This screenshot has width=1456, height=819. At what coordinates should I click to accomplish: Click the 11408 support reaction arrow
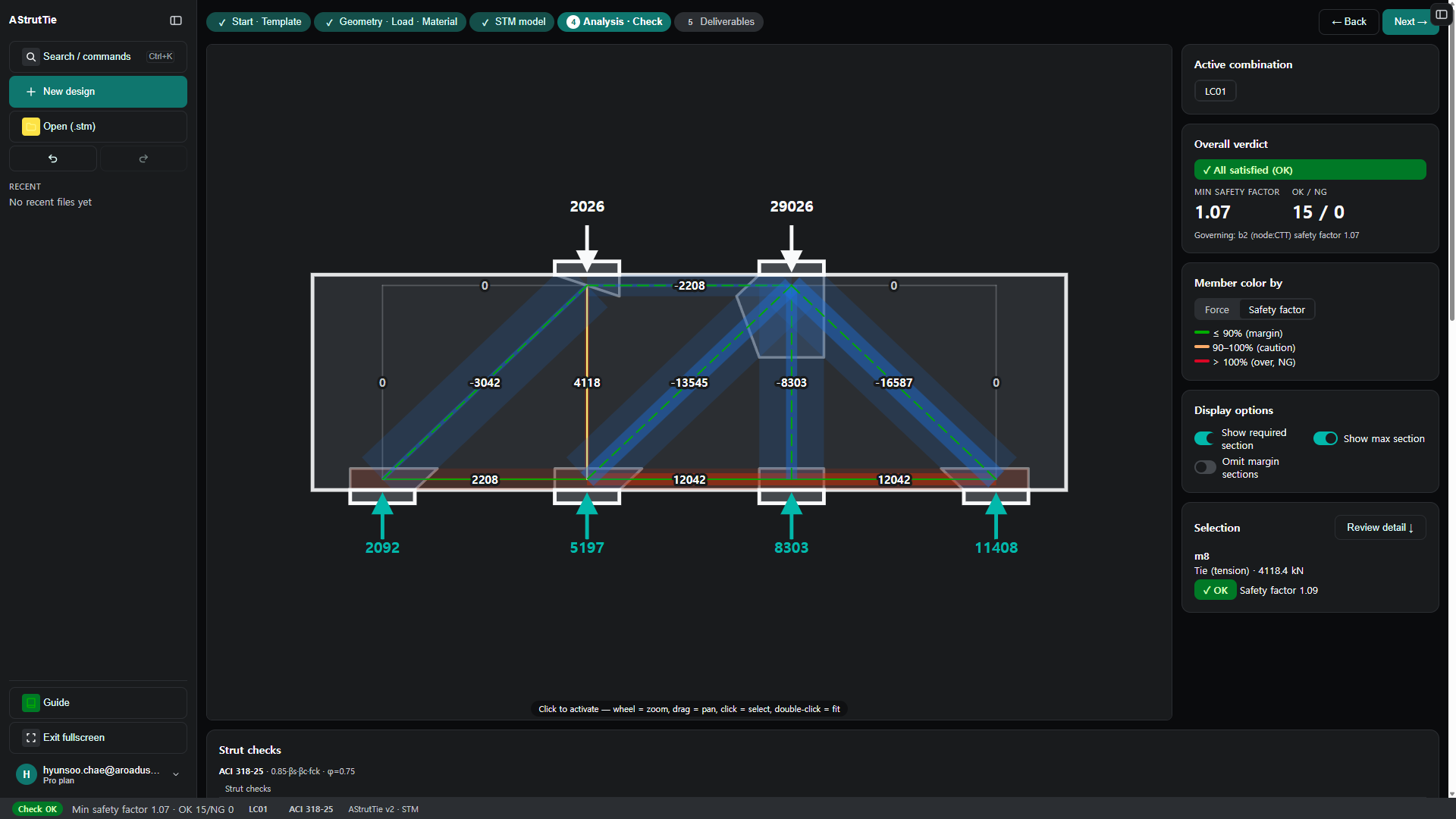point(996,516)
